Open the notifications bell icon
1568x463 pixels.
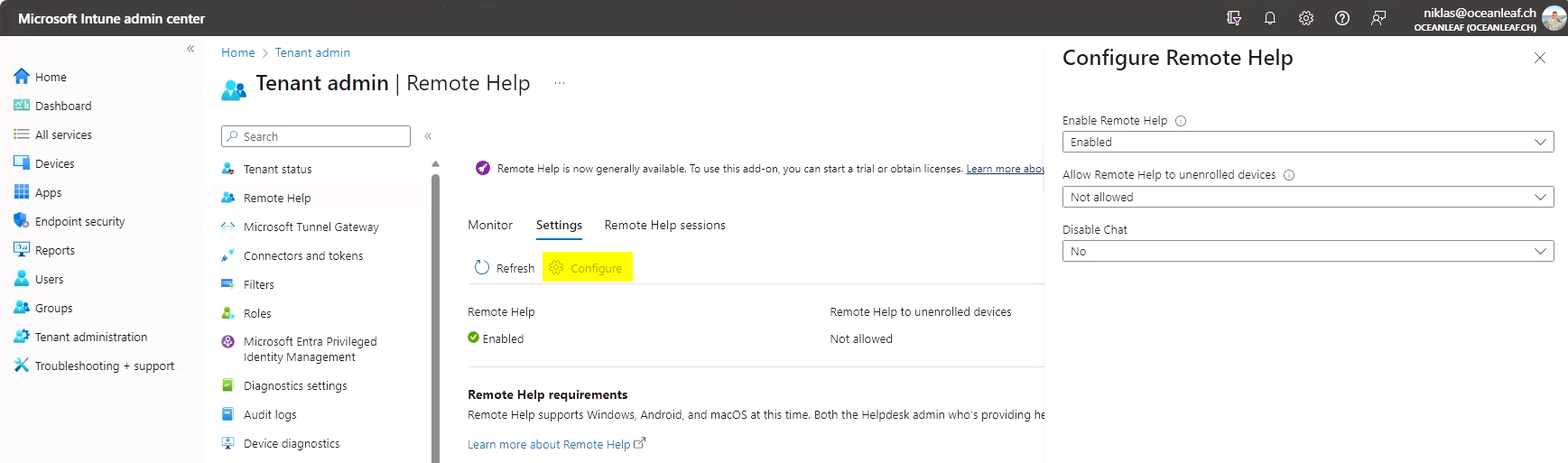pyautogui.click(x=1270, y=18)
